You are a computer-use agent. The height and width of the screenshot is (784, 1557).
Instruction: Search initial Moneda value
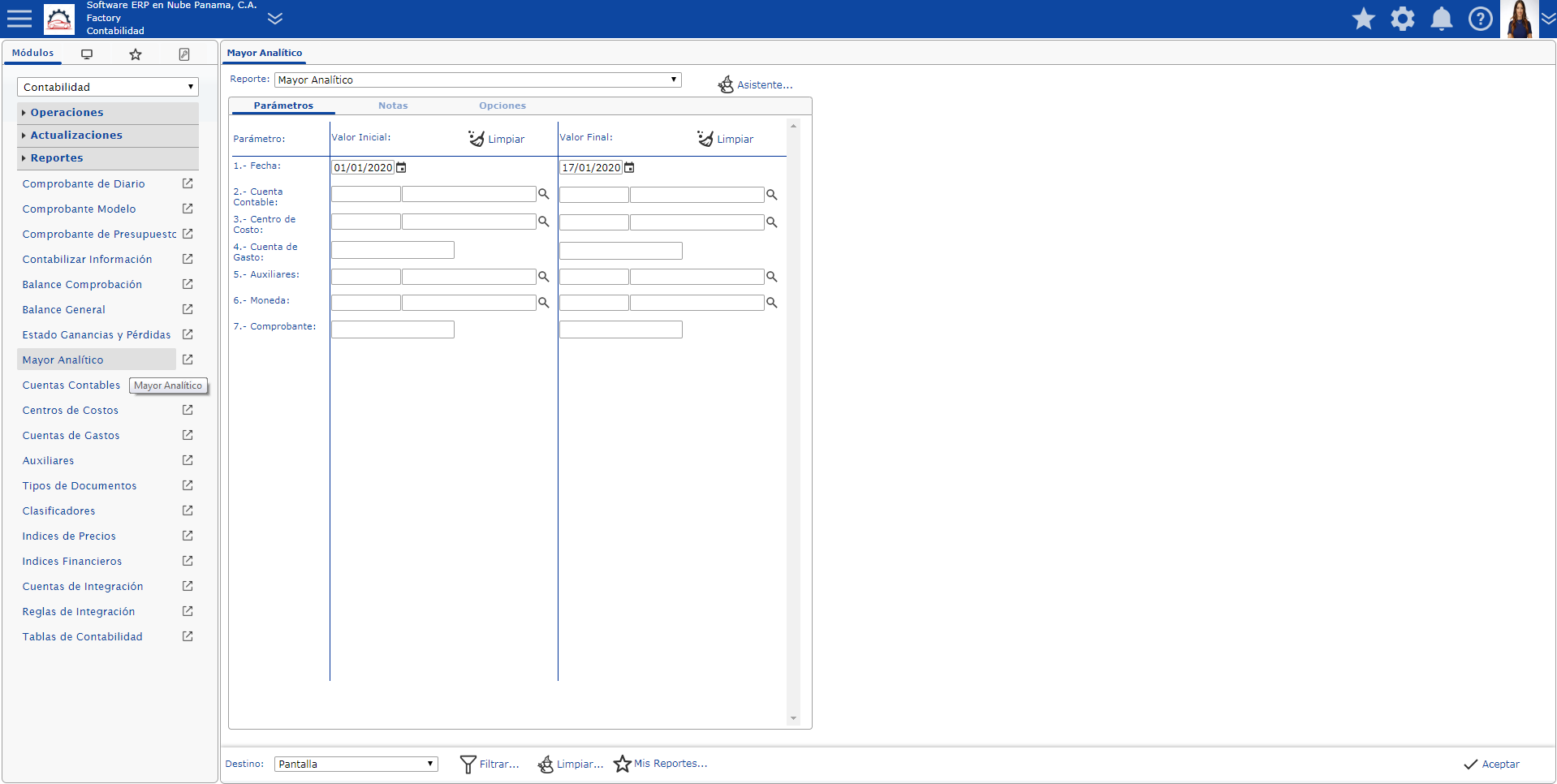[544, 303]
